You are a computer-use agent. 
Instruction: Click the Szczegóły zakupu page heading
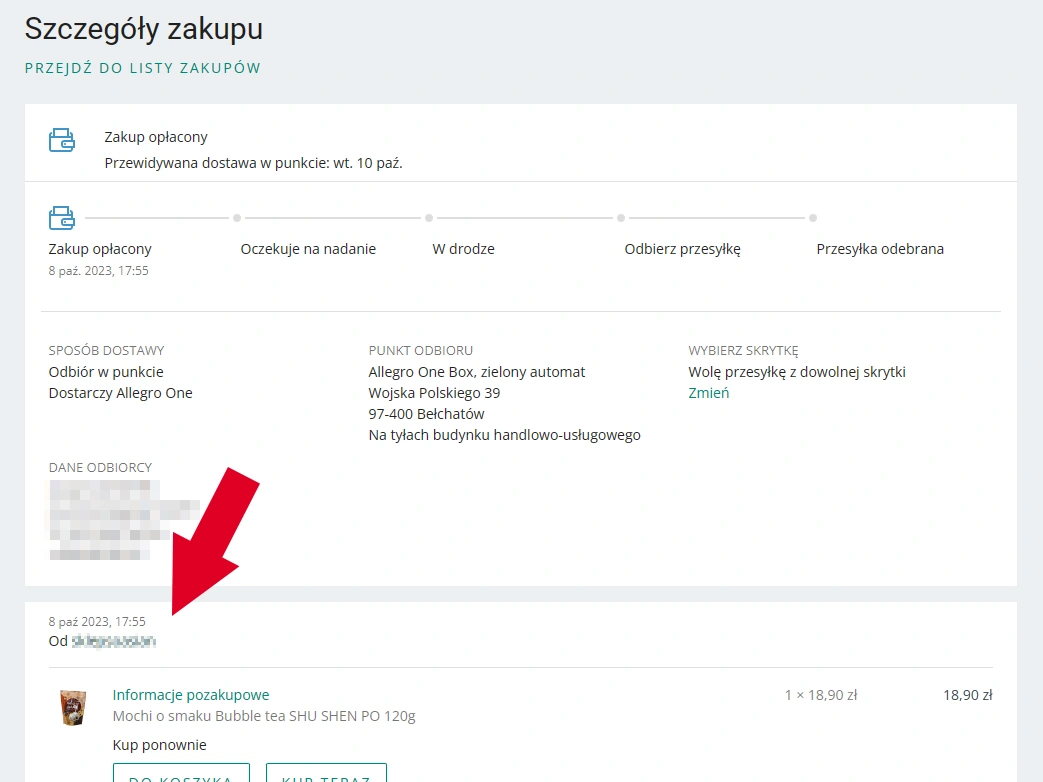[x=144, y=29]
